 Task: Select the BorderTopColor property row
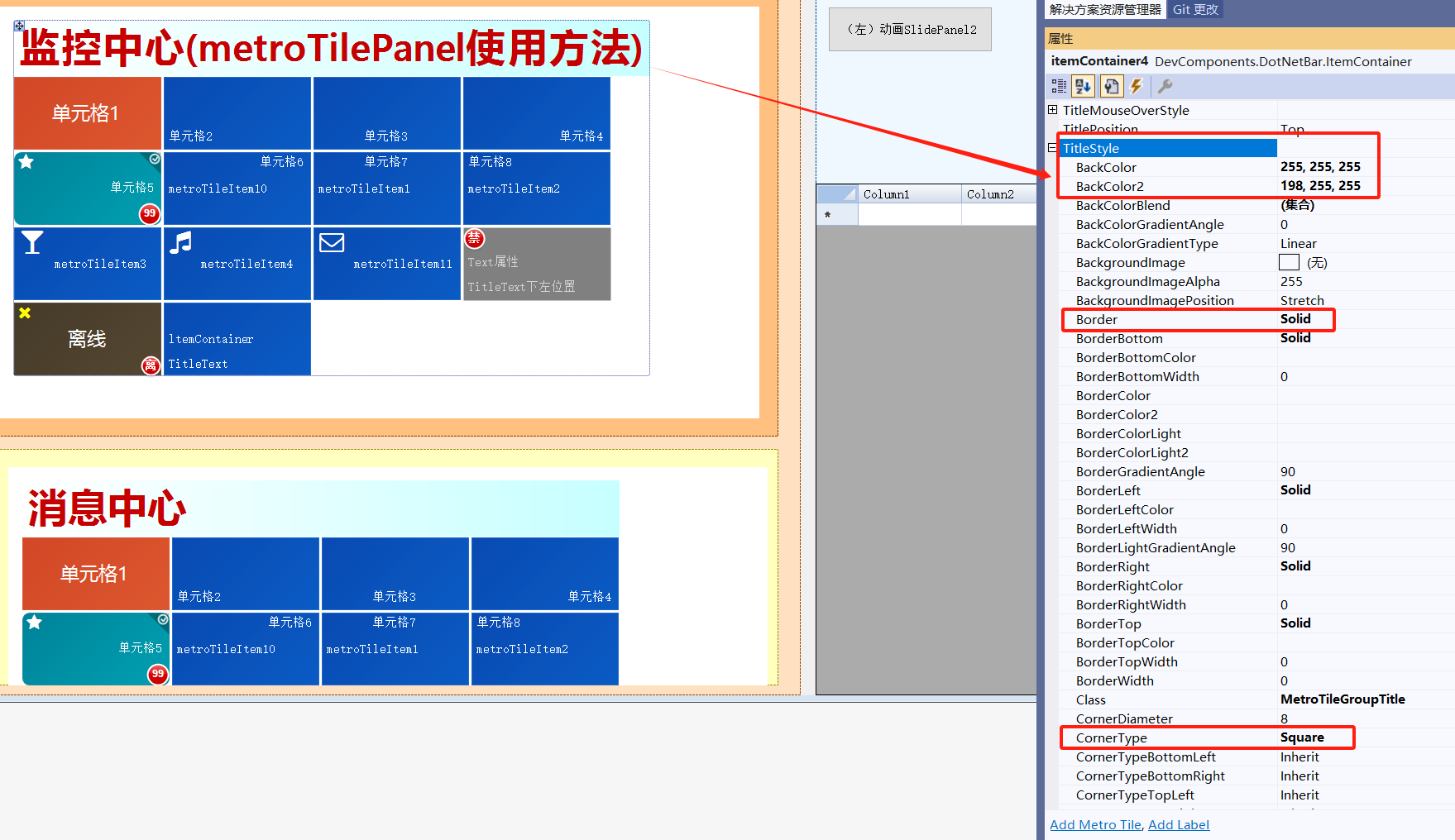point(1257,642)
